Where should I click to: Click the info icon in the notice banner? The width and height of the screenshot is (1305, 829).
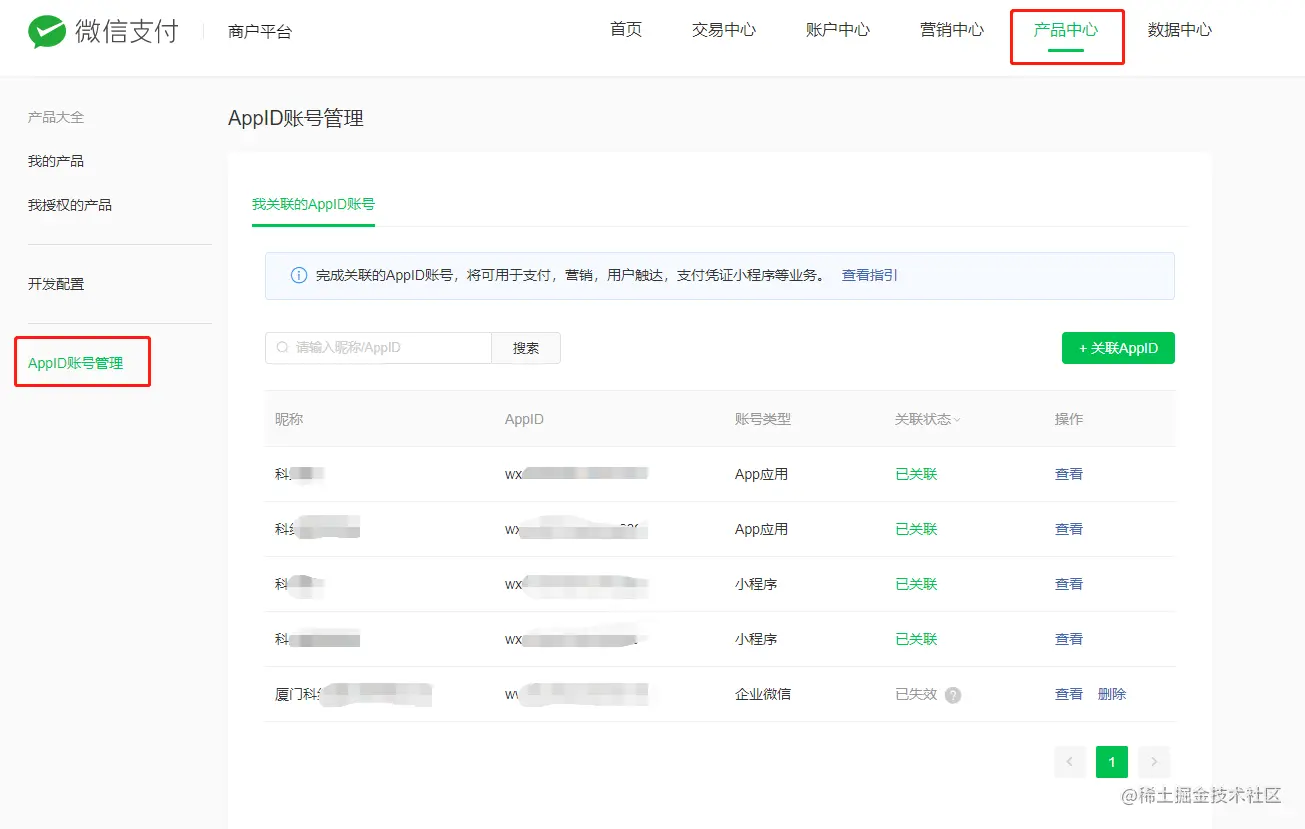click(x=298, y=275)
